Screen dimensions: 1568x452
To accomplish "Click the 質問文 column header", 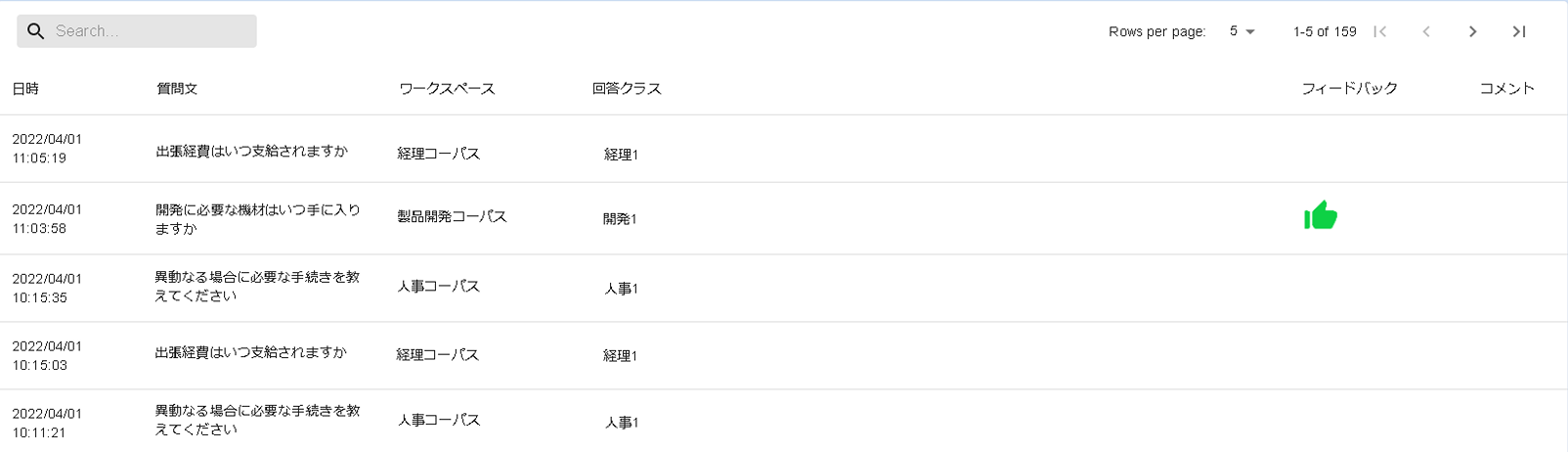I will (177, 89).
